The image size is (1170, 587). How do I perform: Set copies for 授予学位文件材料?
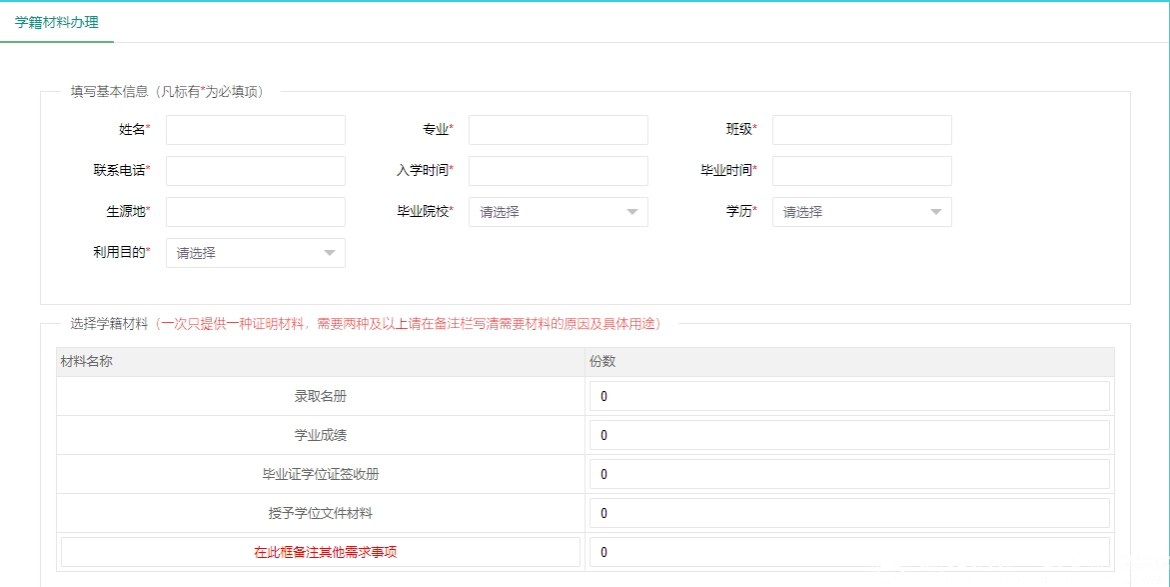tap(849, 513)
